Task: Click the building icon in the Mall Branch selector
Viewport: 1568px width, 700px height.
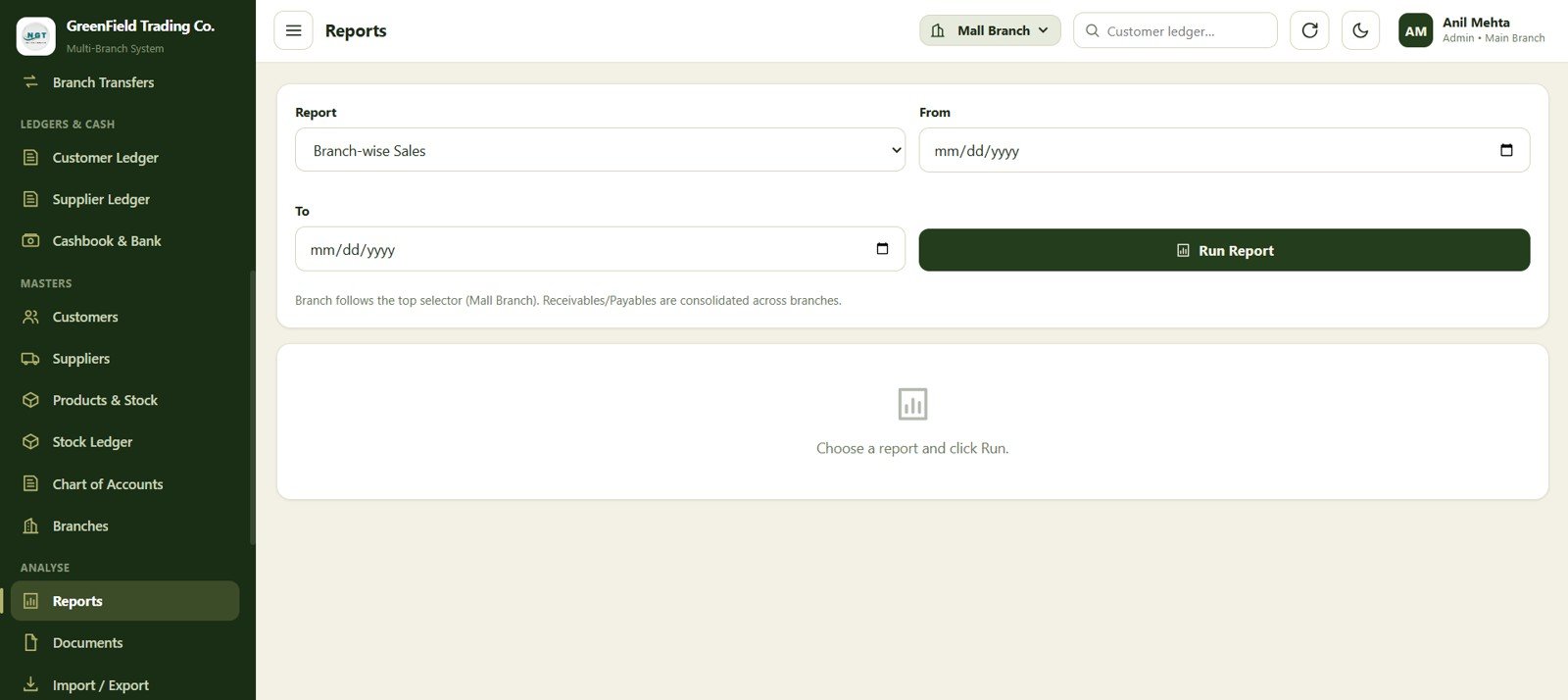Action: pyautogui.click(x=938, y=30)
